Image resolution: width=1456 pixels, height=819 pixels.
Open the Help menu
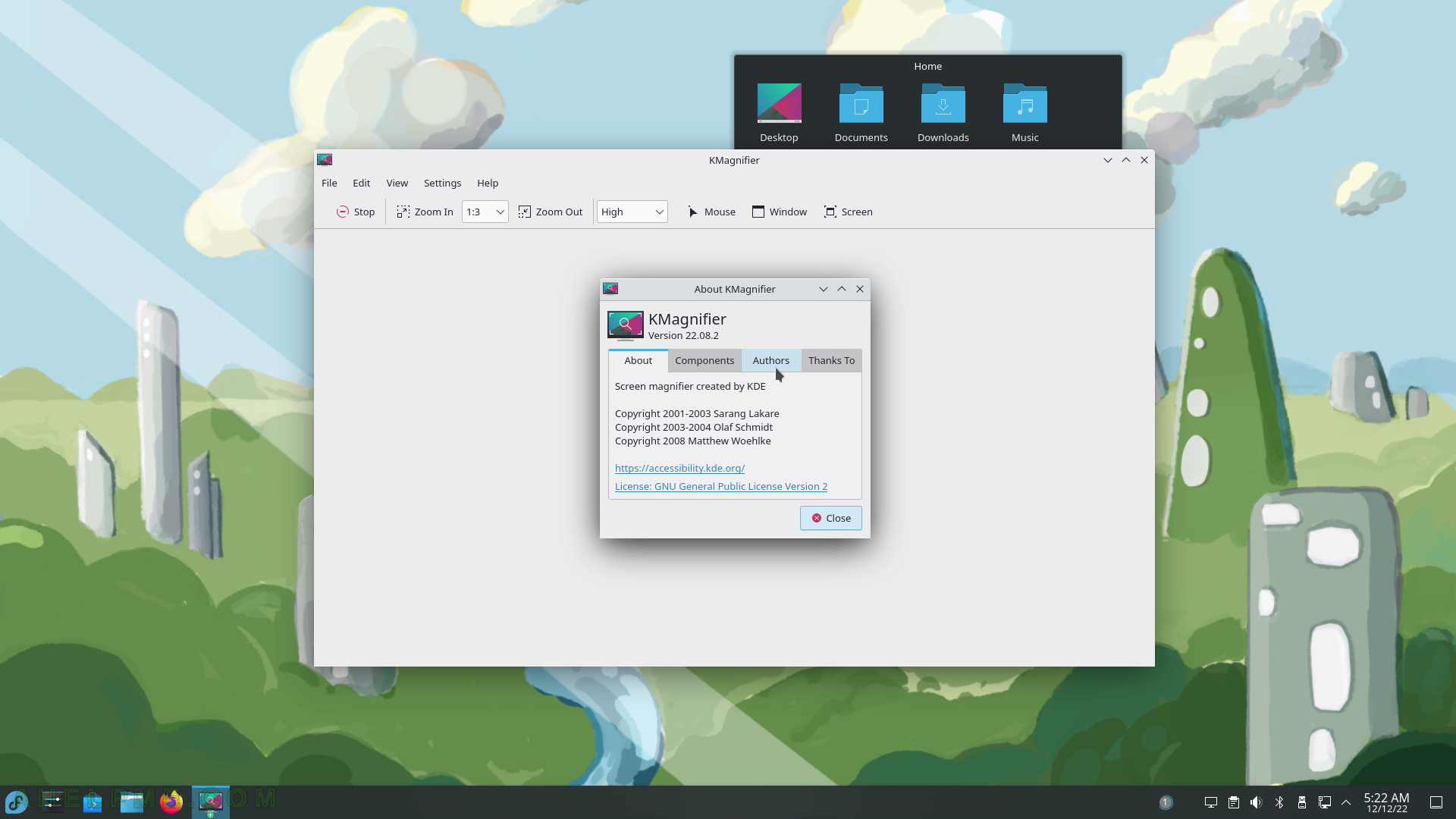tap(488, 183)
